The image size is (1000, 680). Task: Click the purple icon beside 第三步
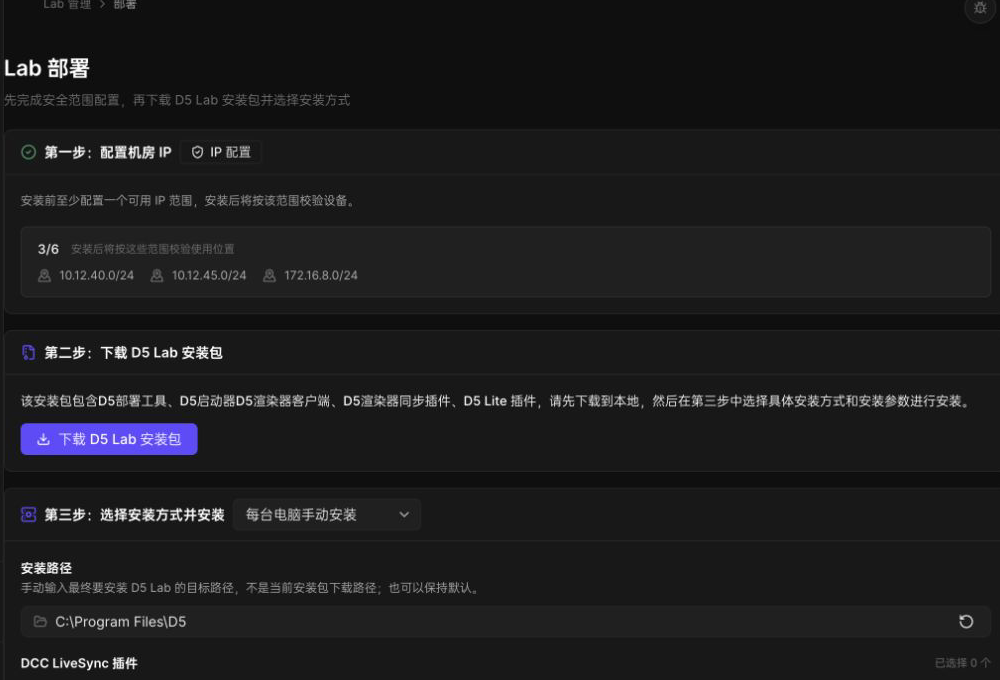click(29, 514)
